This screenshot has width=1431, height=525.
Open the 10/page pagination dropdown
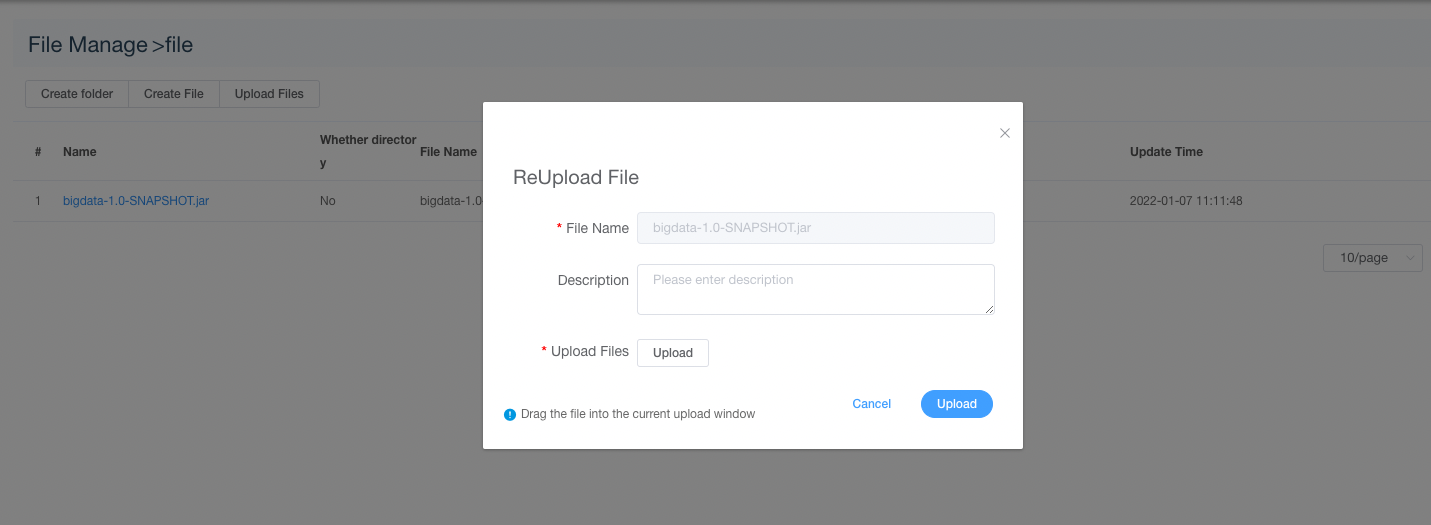(1372, 258)
